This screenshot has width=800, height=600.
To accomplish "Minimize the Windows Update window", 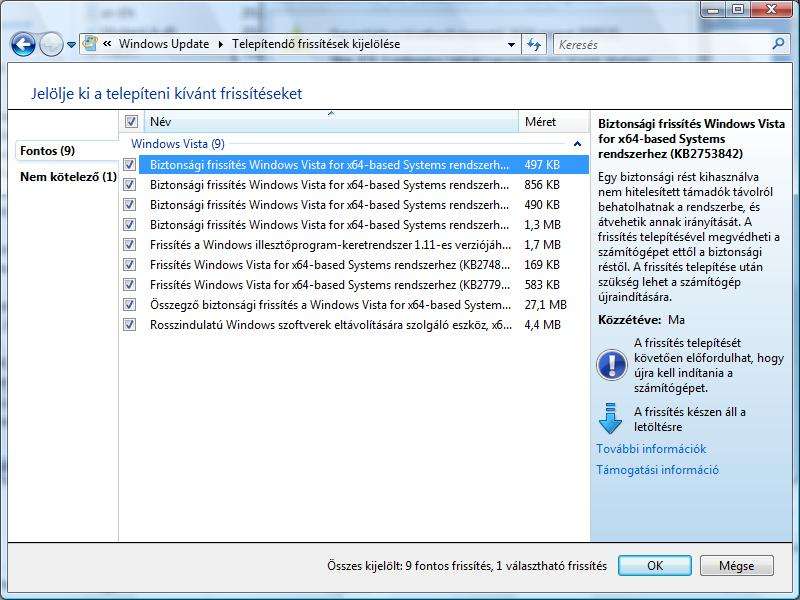I will 714,10.
